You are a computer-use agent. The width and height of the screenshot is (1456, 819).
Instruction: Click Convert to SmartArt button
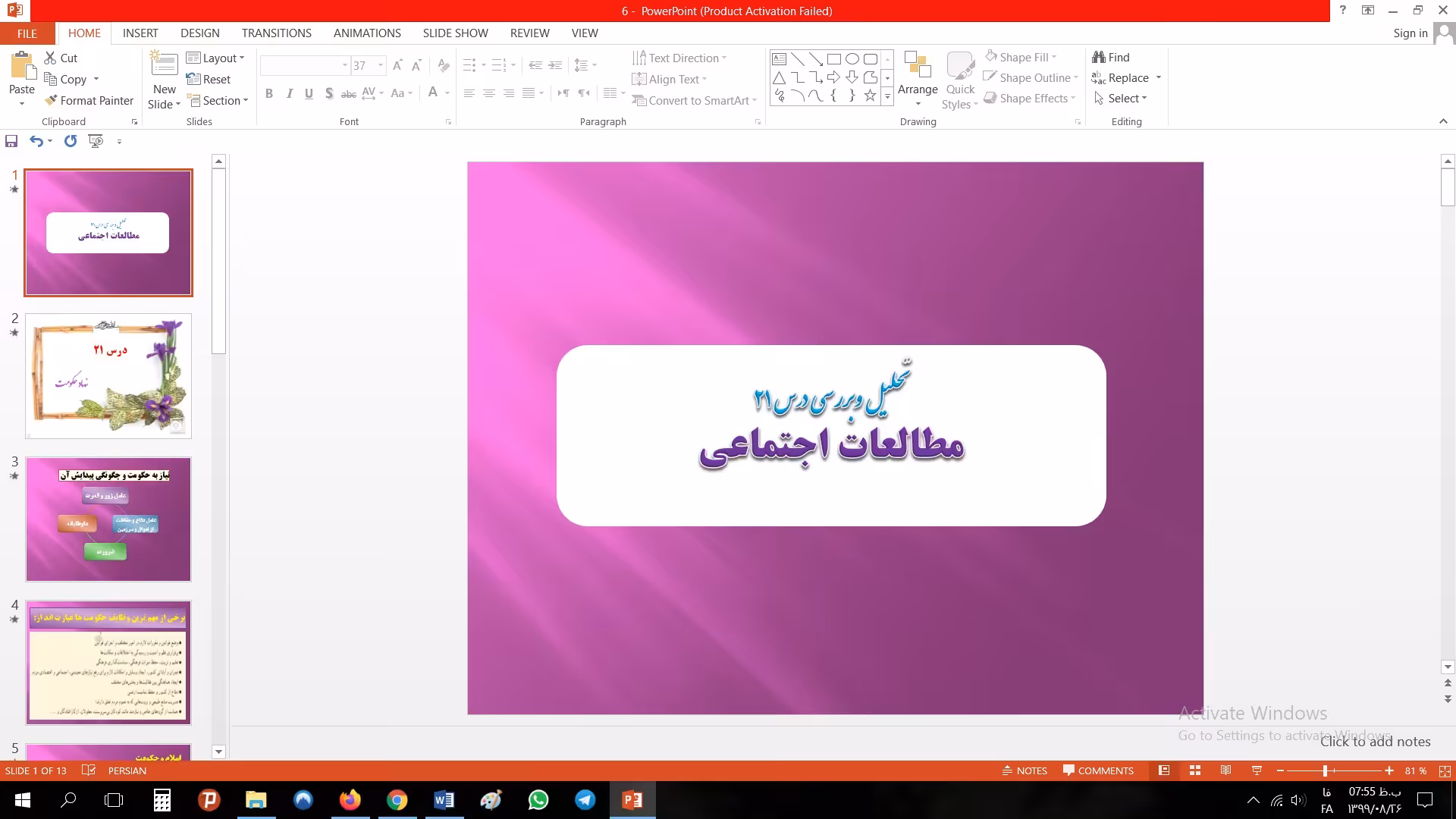coord(695,100)
